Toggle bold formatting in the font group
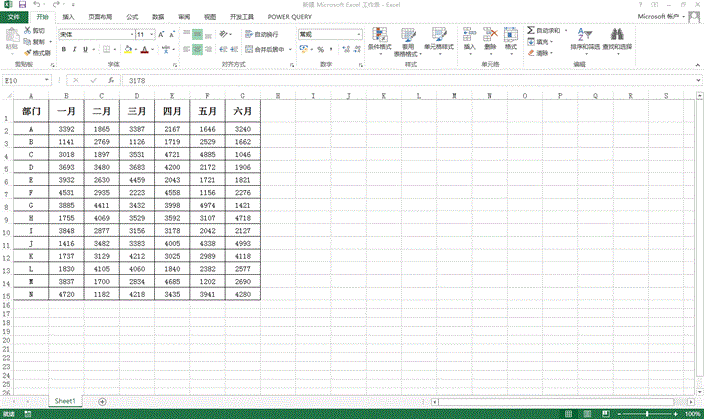This screenshot has height=419, width=704. click(63, 49)
